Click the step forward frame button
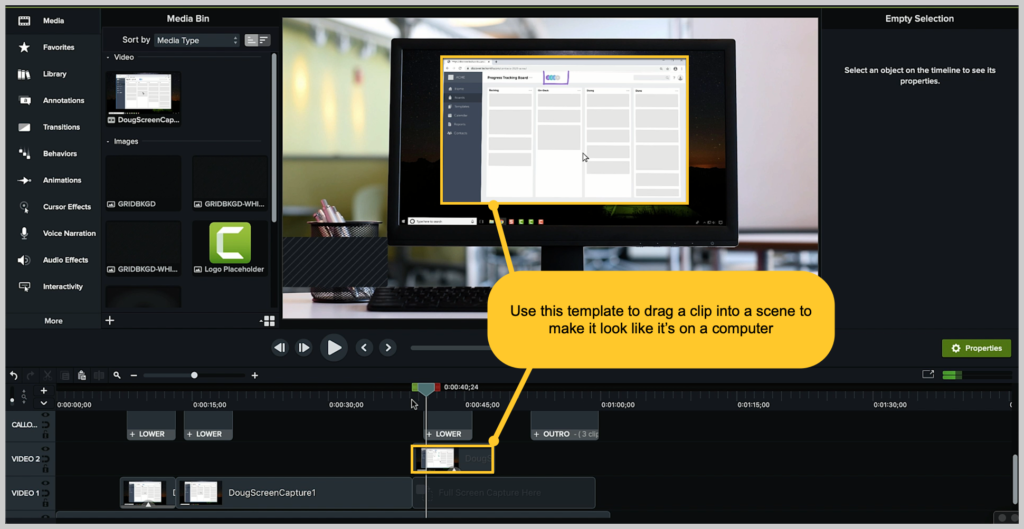The width and height of the screenshot is (1024, 529). click(304, 348)
